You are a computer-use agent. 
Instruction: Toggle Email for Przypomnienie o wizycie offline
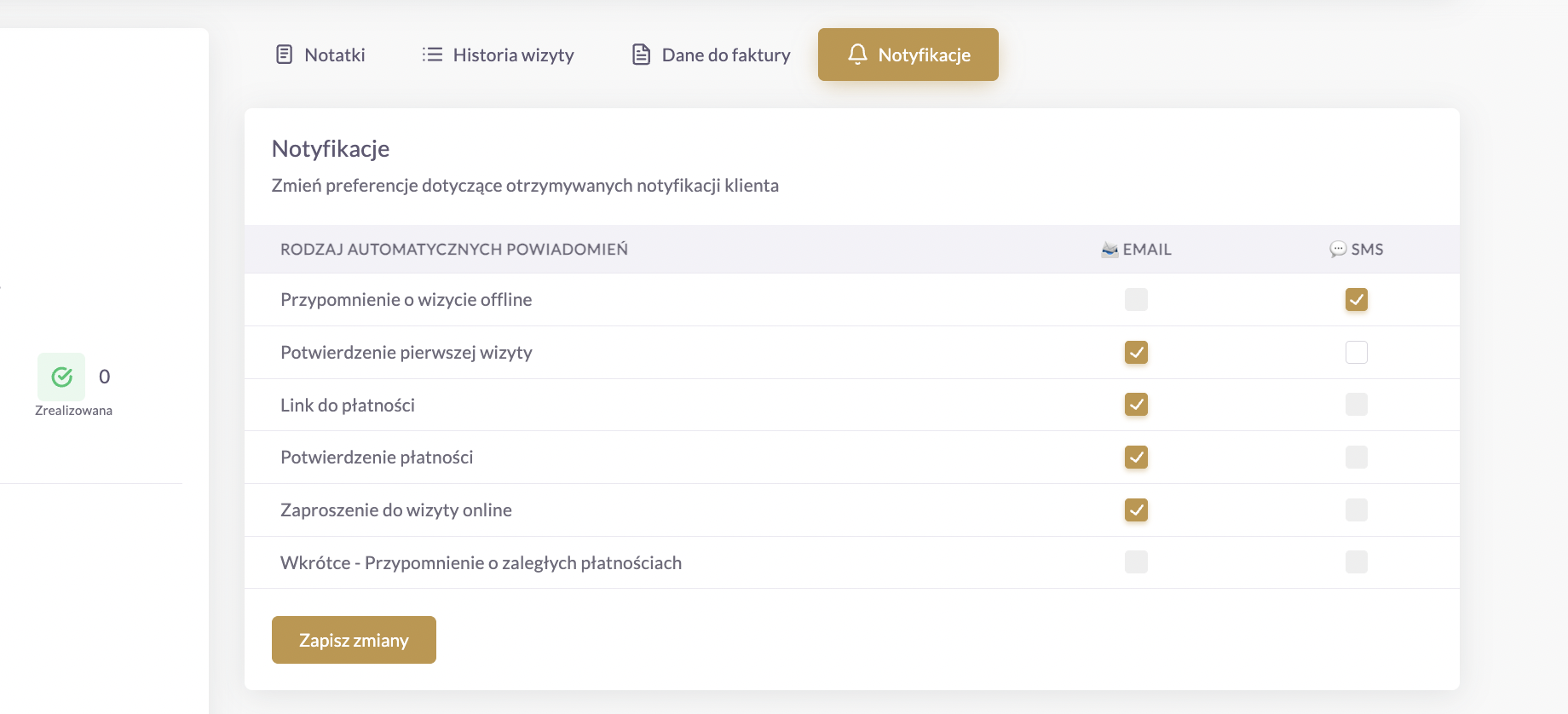(1136, 300)
